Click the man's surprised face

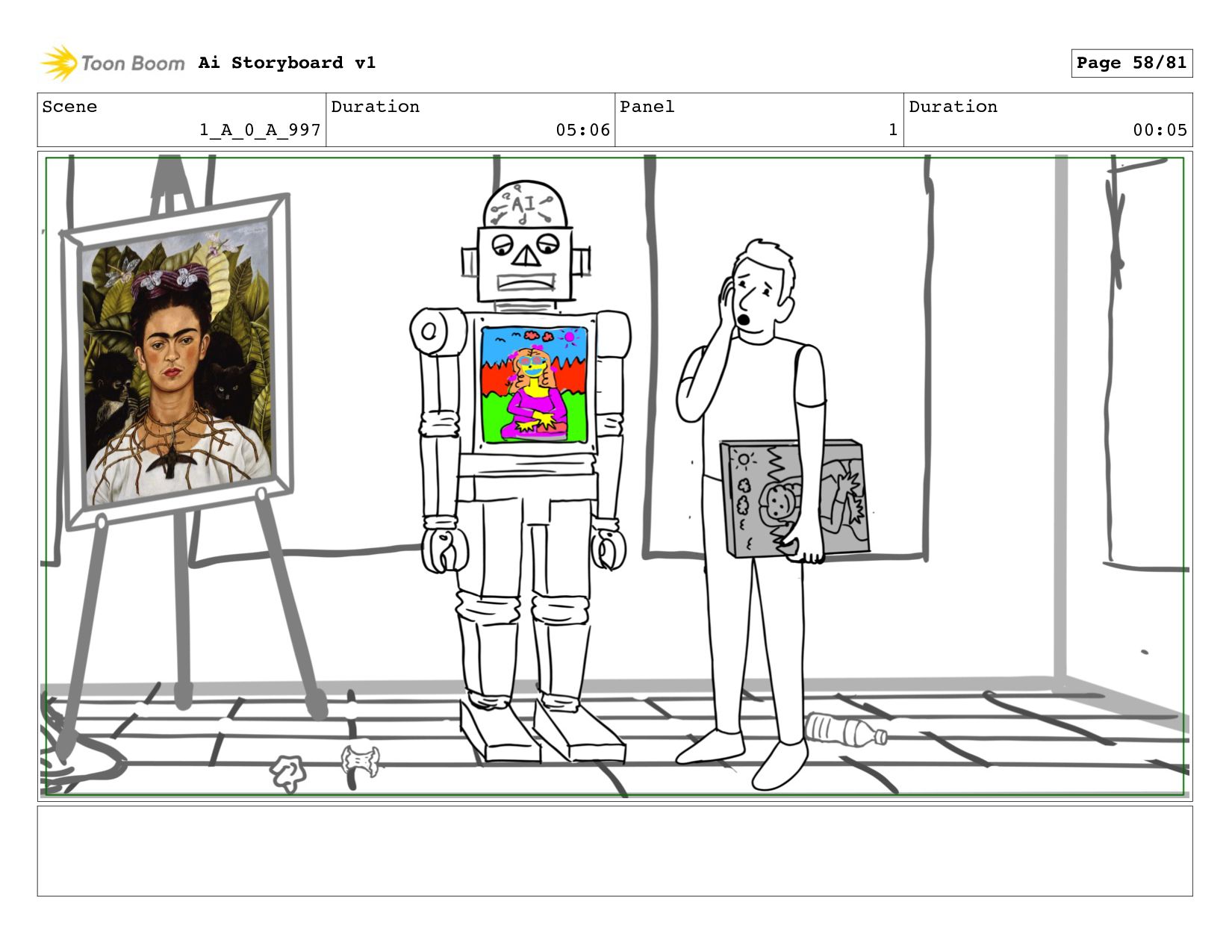point(756,299)
